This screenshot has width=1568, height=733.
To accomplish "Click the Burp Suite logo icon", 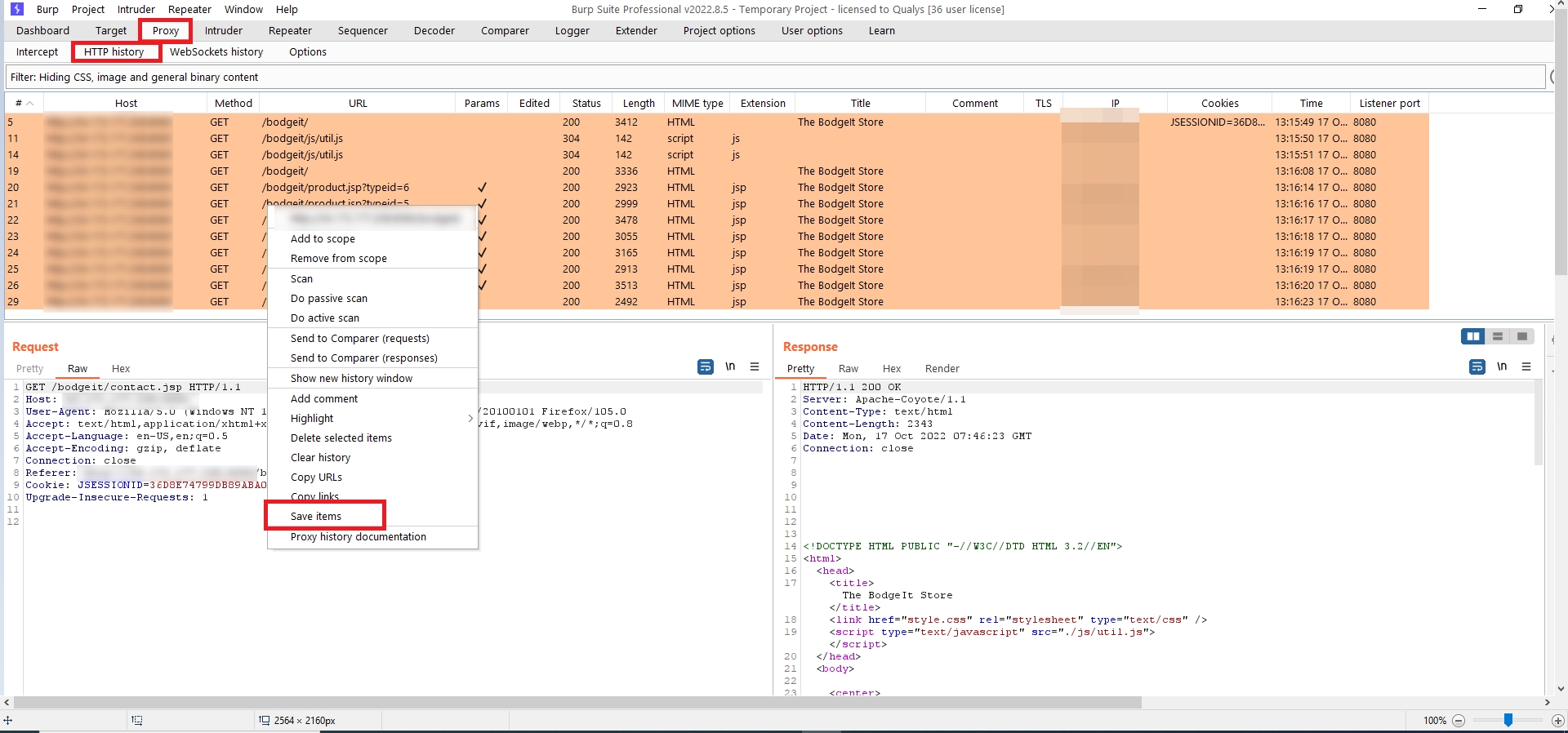I will pyautogui.click(x=17, y=9).
